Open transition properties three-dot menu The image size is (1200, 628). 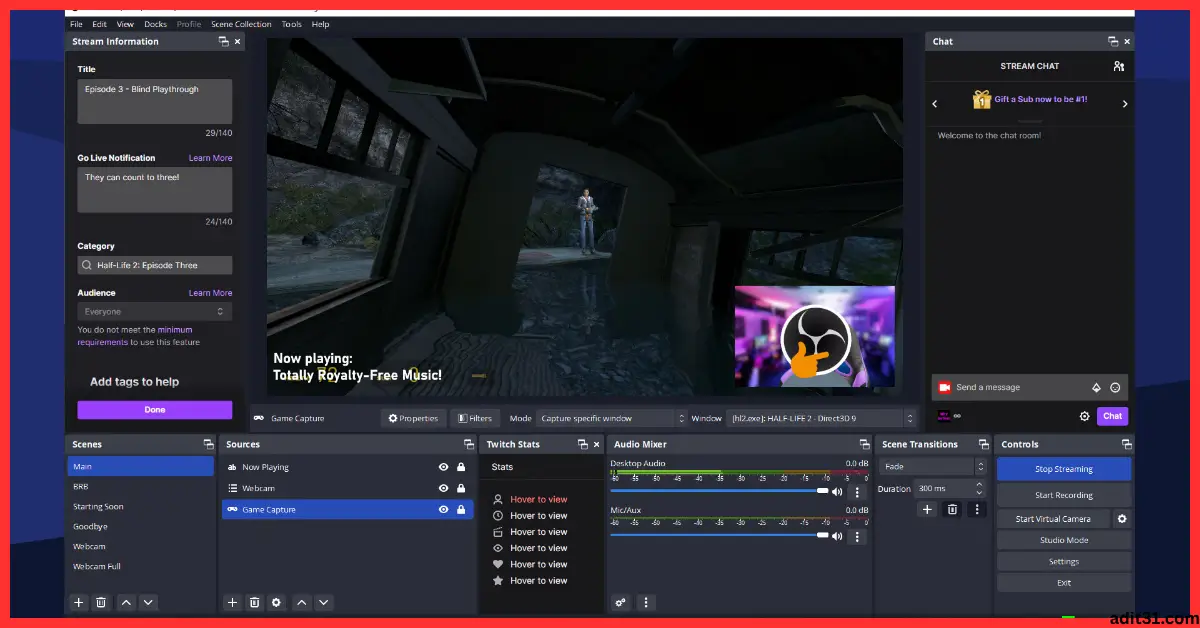point(977,509)
